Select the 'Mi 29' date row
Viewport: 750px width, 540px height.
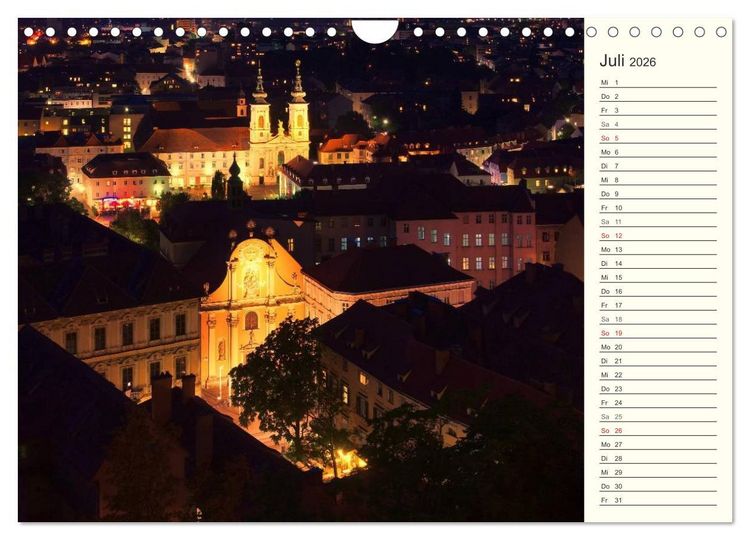click(658, 472)
